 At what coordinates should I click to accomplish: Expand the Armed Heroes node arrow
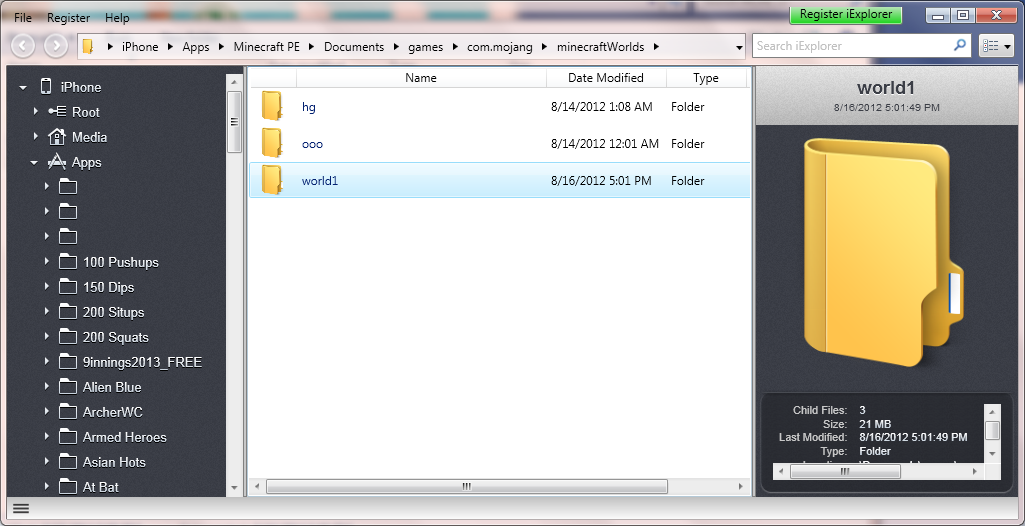[x=47, y=436]
